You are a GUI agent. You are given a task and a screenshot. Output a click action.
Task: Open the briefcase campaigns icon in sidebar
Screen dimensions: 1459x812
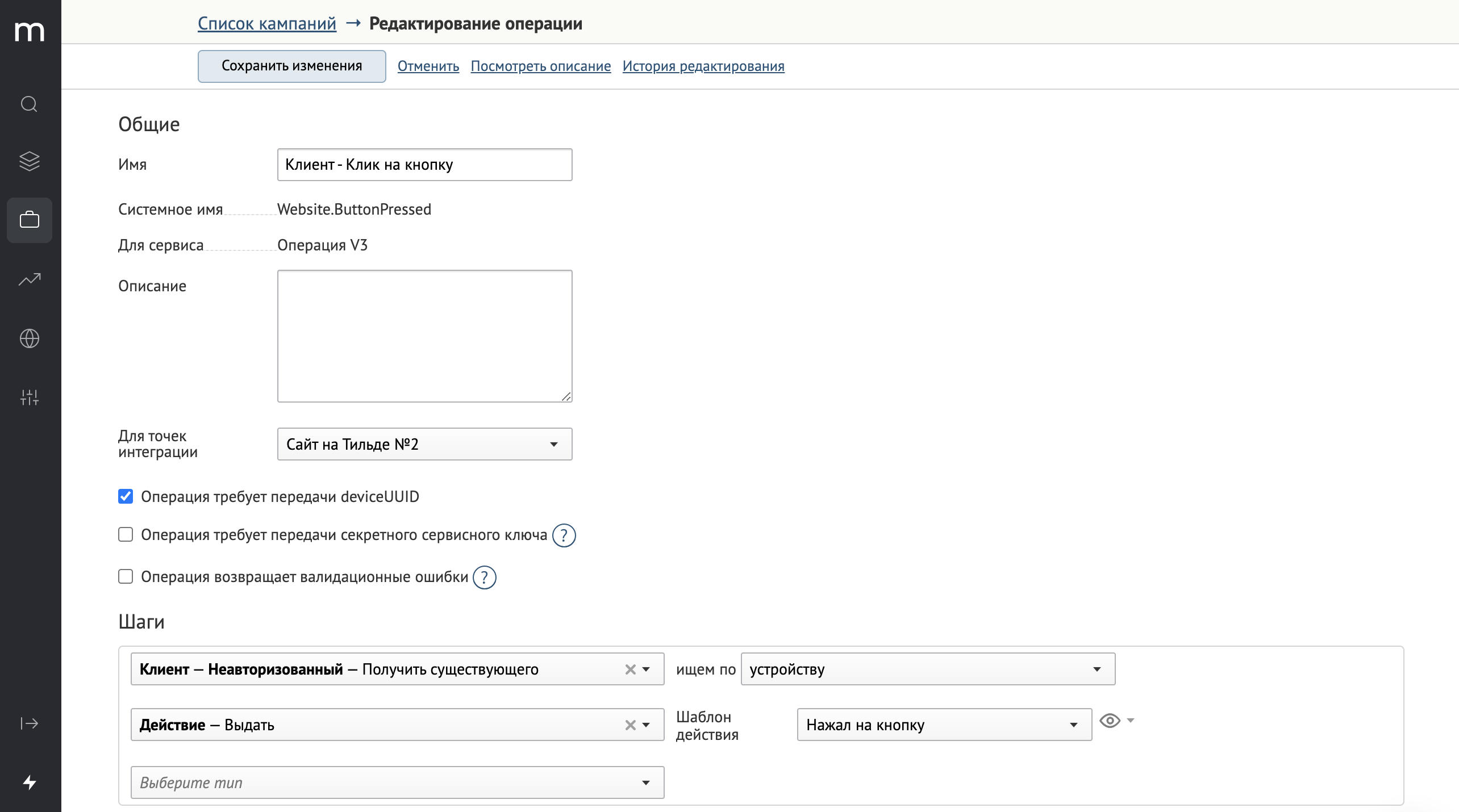(x=30, y=220)
